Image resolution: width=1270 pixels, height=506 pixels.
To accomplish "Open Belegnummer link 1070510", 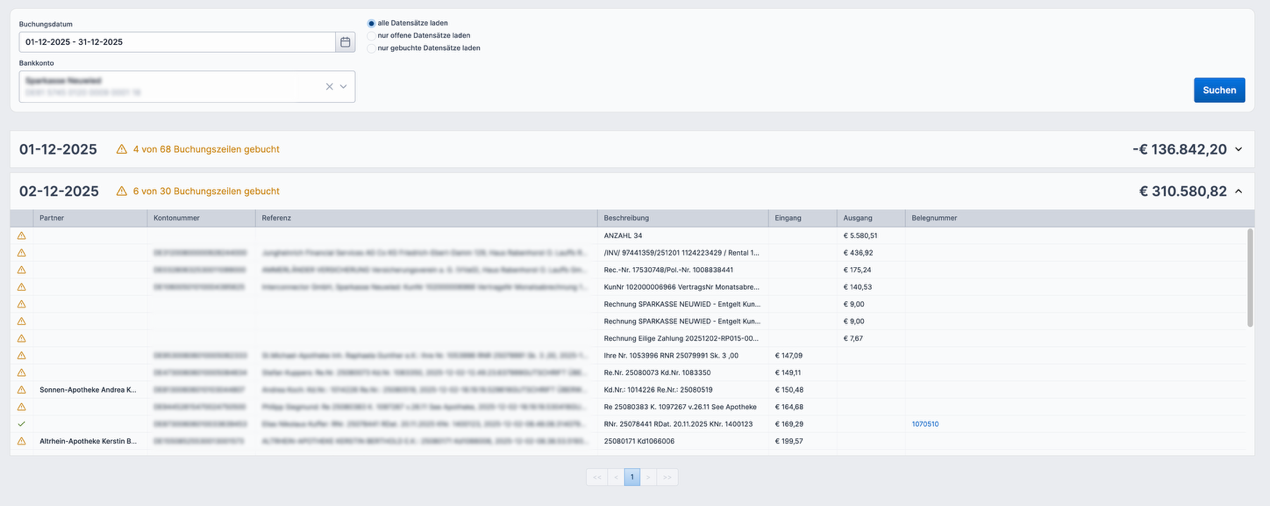I will (x=925, y=424).
